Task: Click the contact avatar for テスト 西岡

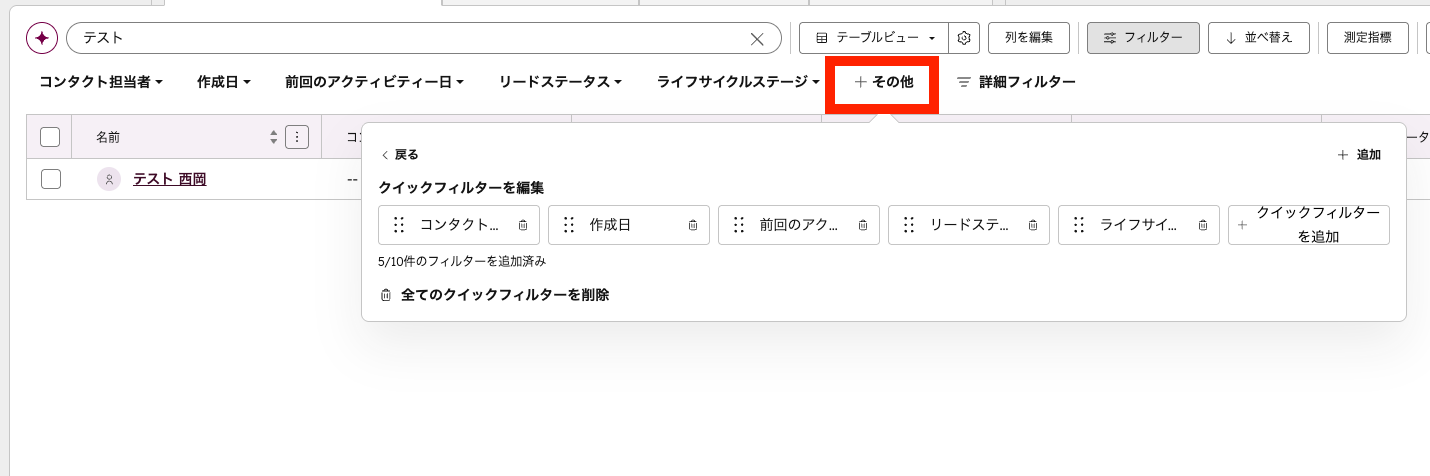Action: 109,179
